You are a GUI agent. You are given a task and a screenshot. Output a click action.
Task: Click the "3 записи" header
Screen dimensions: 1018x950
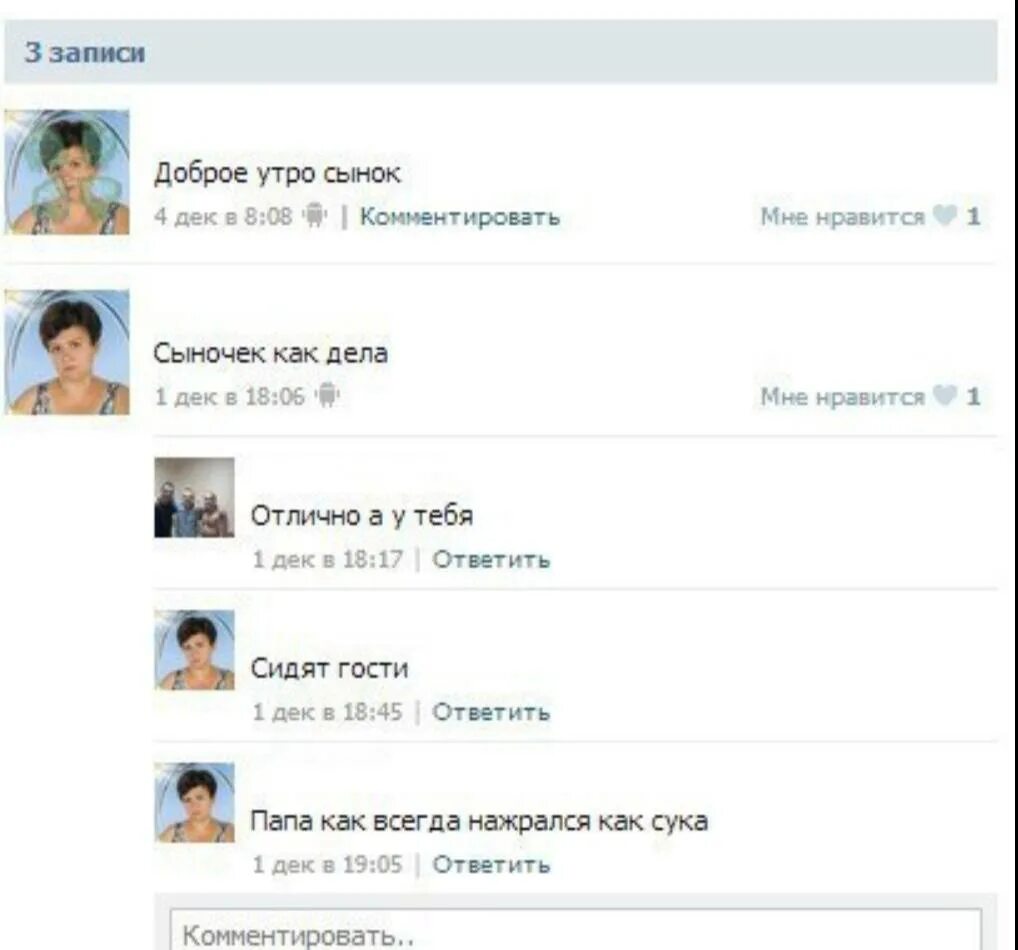click(x=84, y=52)
